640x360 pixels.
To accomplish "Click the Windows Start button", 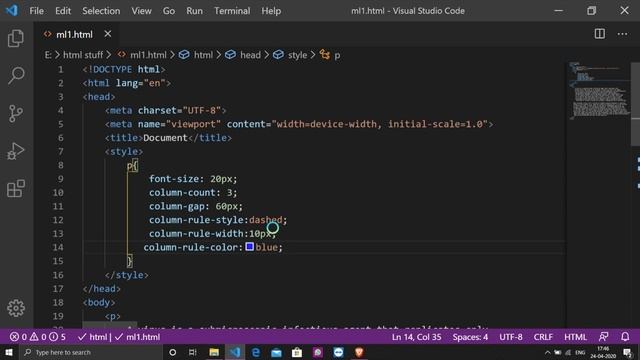I will point(9,352).
